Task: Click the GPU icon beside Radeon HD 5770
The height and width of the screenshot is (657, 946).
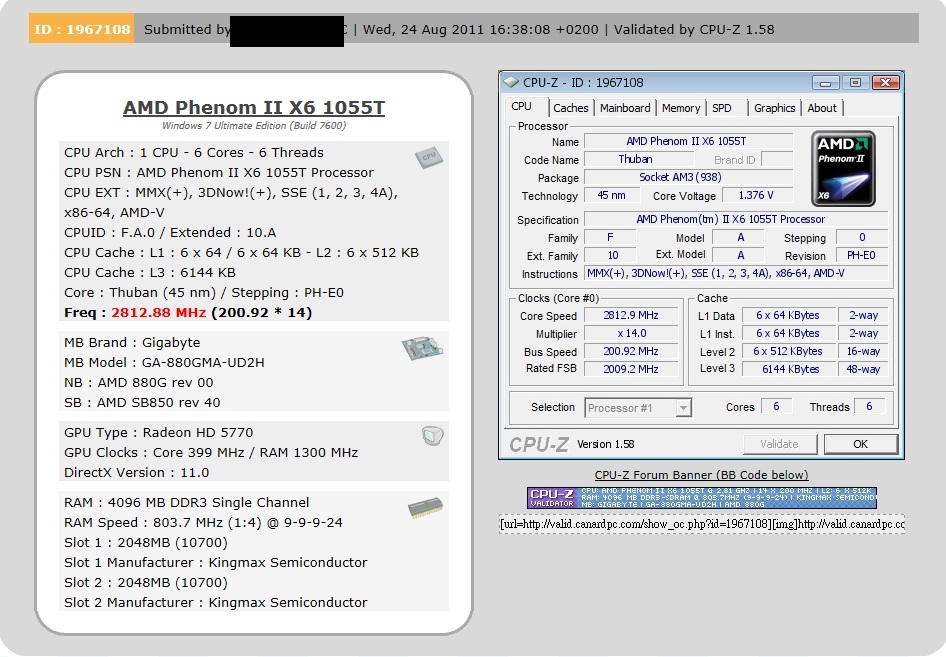Action: (433, 435)
